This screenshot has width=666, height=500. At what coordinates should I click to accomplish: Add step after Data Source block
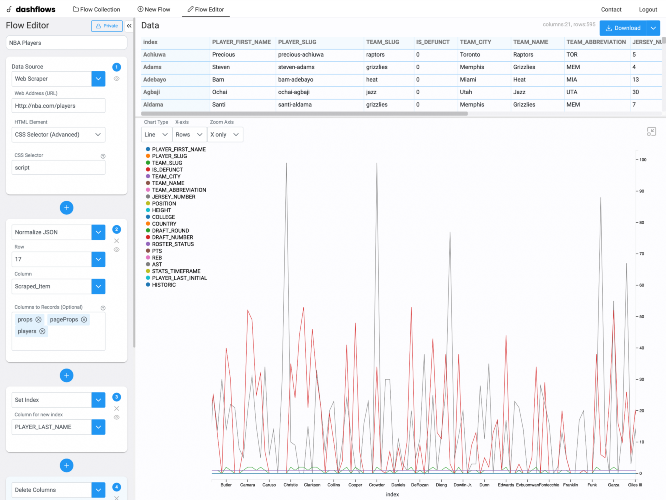point(66,208)
